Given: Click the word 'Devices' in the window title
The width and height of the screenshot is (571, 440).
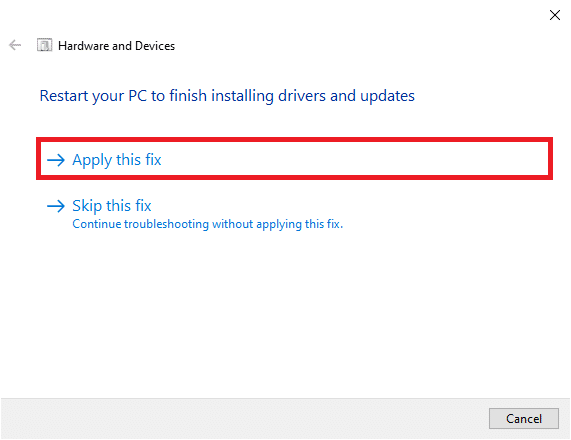Looking at the screenshot, I should [155, 46].
